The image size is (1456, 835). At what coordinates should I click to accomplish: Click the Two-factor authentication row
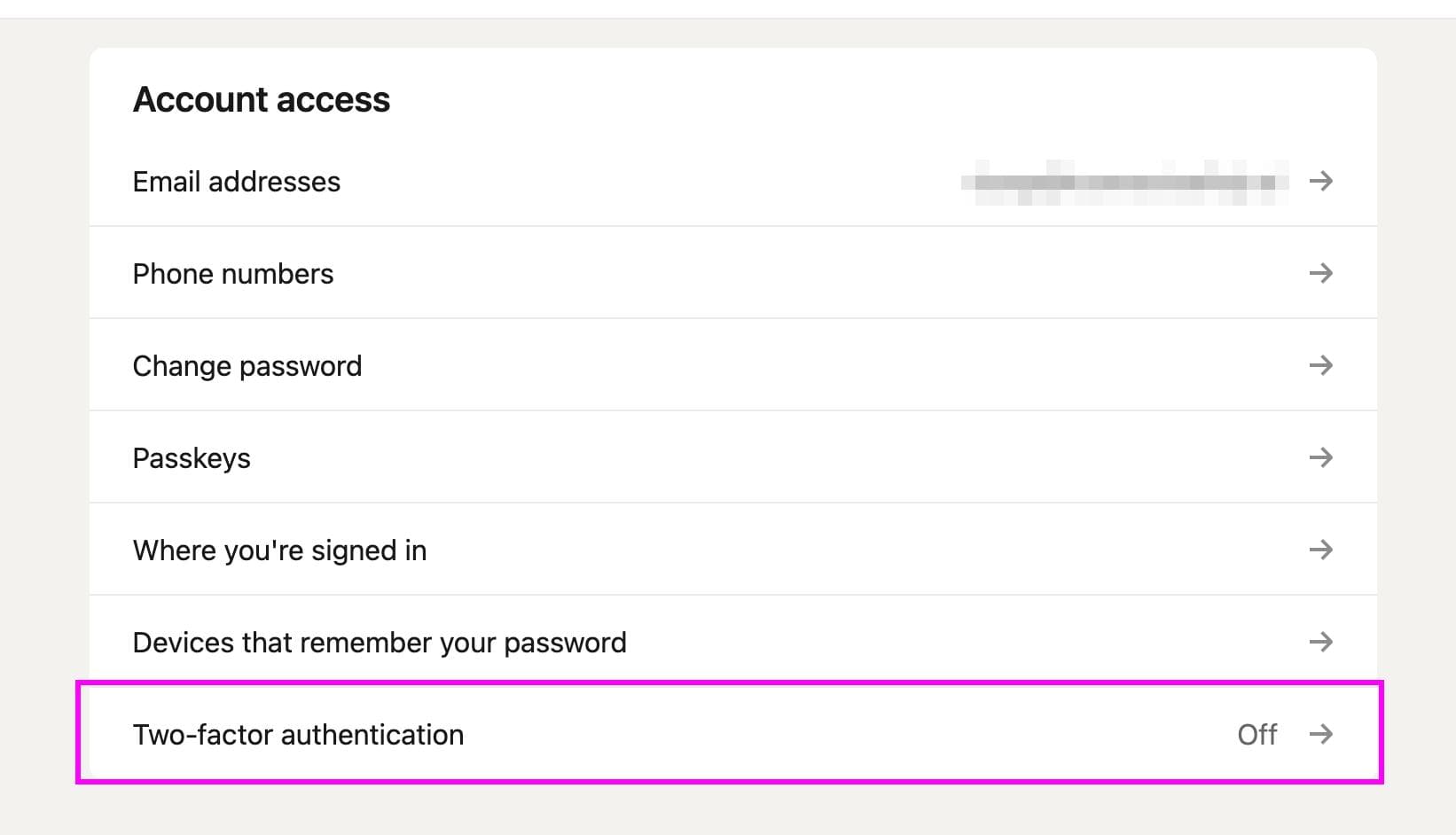coord(297,734)
